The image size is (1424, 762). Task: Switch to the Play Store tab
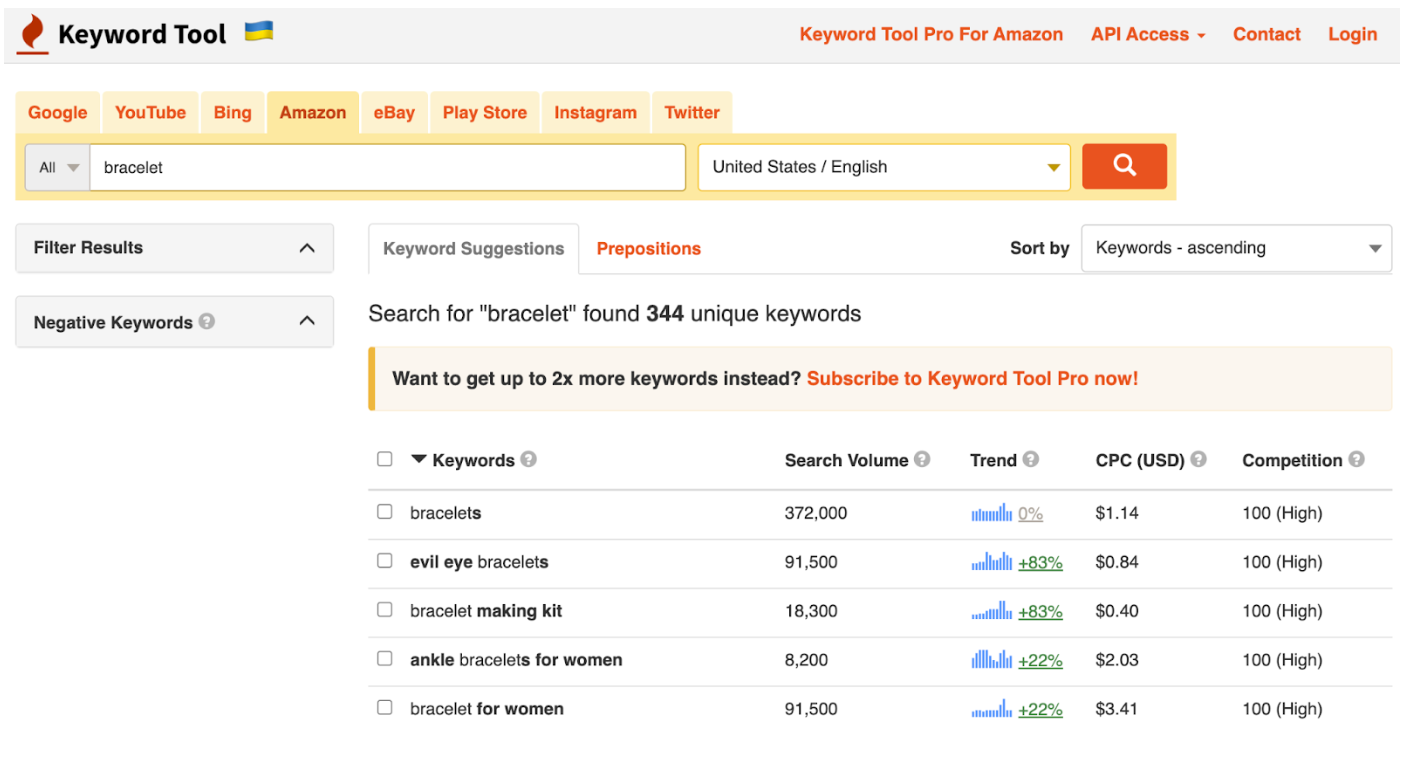tap(485, 113)
